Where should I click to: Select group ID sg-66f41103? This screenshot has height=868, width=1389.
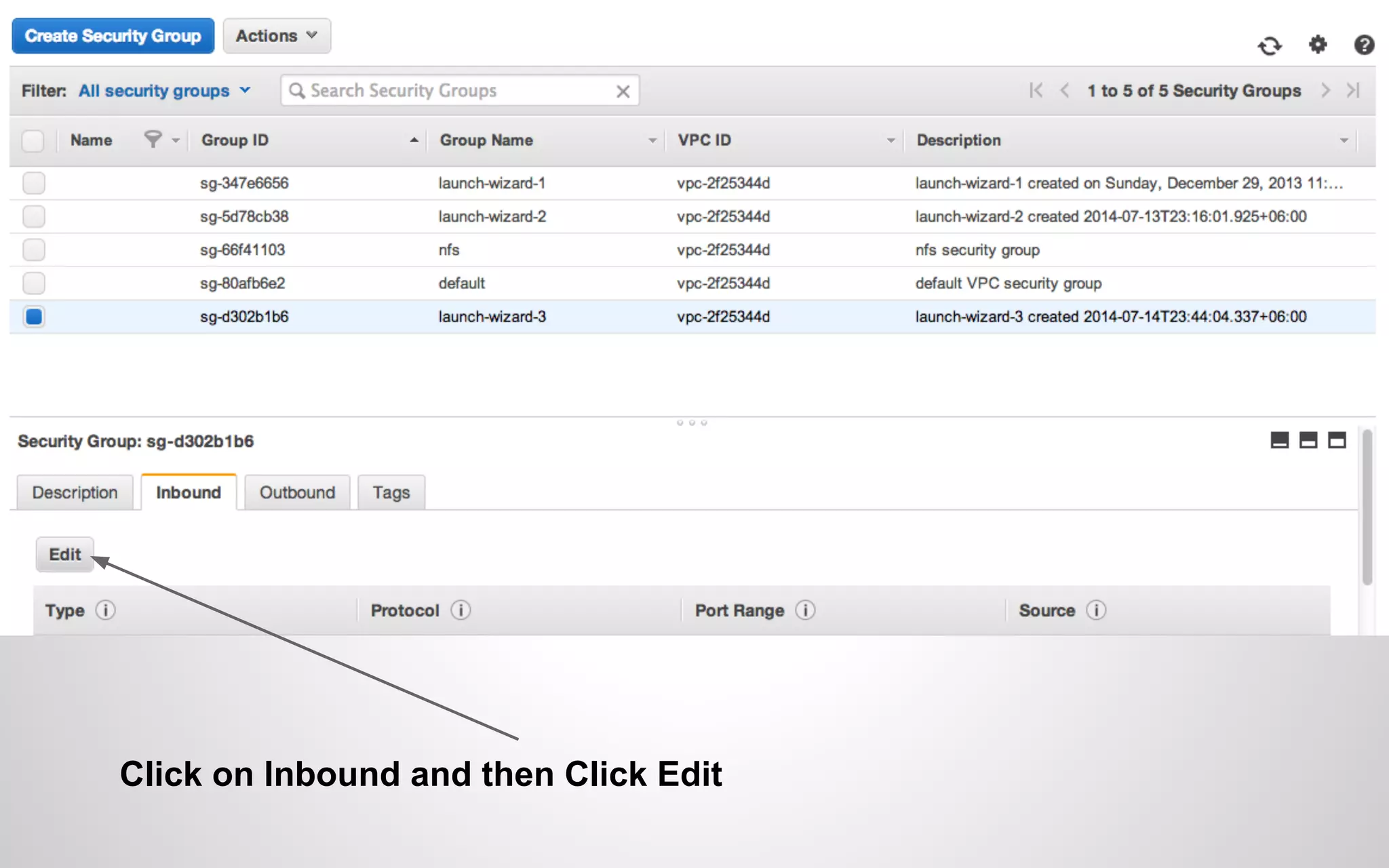pos(243,250)
